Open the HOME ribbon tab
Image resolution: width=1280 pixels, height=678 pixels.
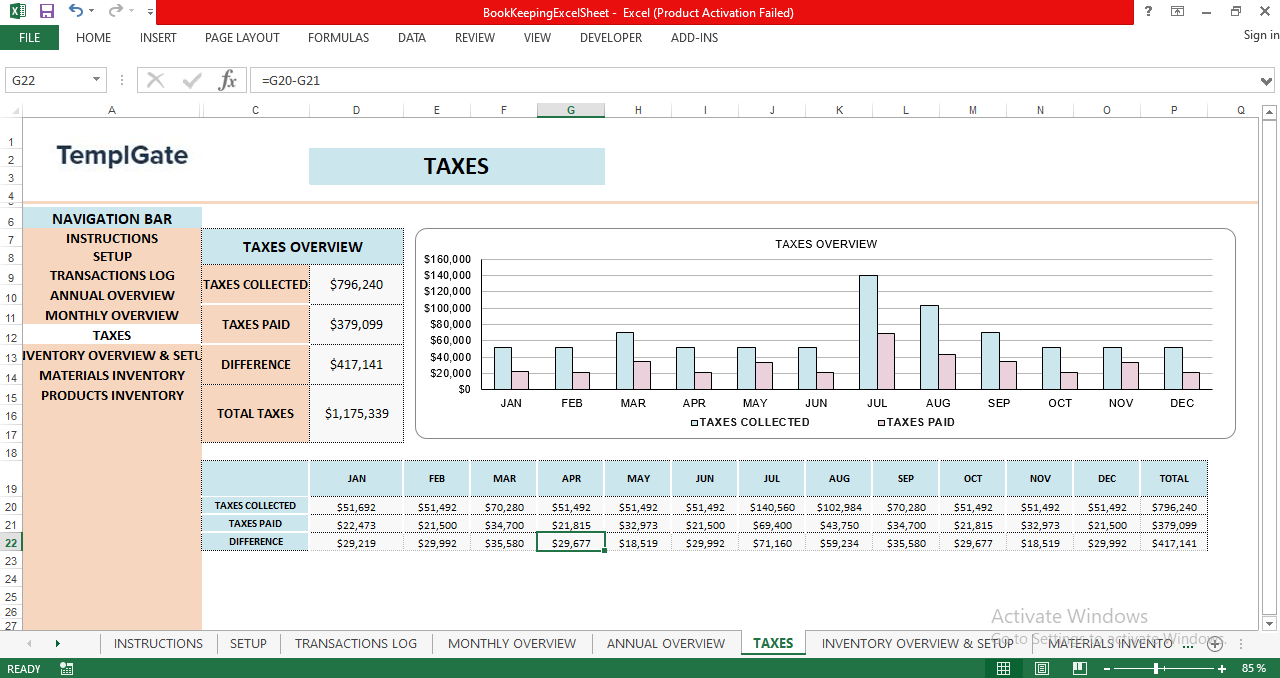94,38
